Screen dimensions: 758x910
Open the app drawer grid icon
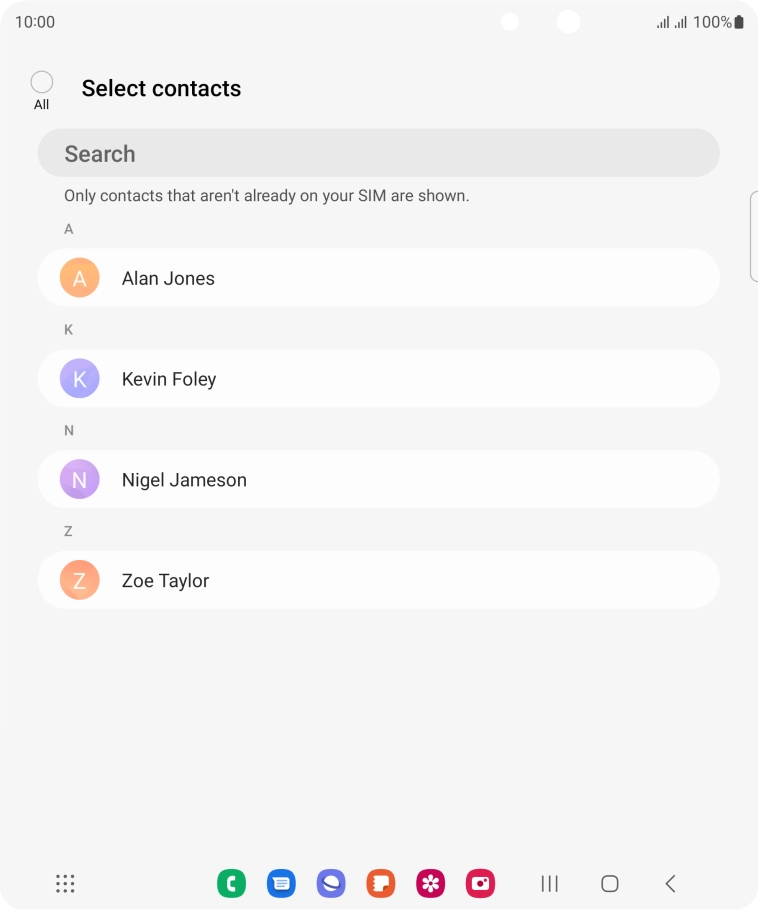click(65, 883)
